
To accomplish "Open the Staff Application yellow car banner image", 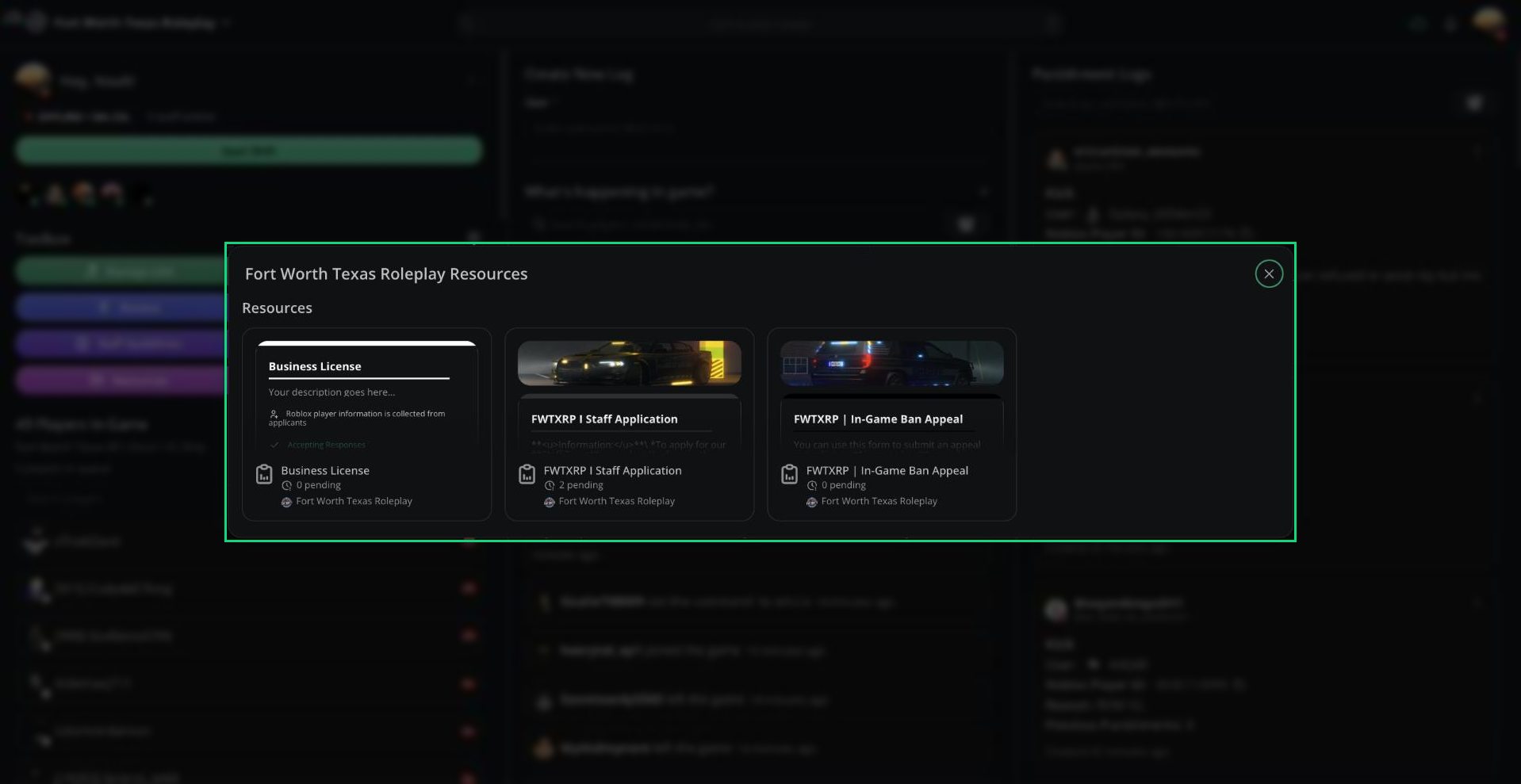I will pyautogui.click(x=629, y=363).
